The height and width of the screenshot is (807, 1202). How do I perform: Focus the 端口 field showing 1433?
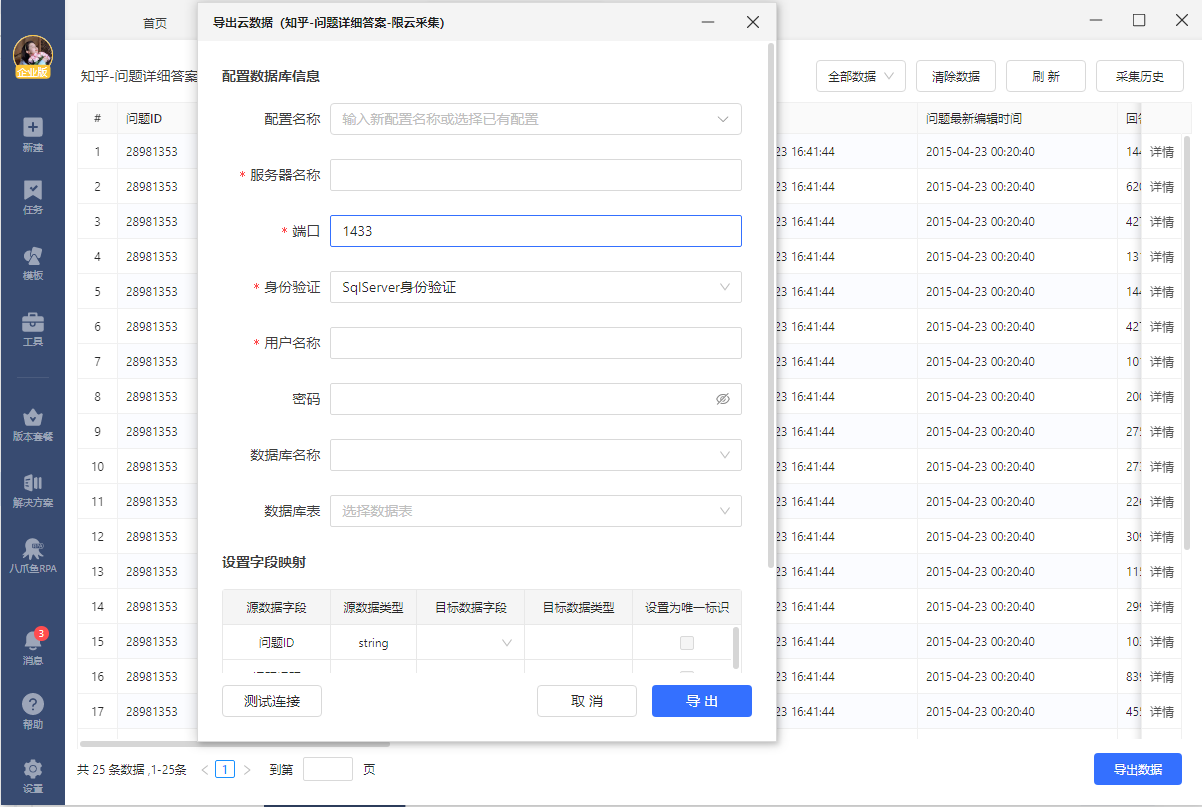[536, 231]
